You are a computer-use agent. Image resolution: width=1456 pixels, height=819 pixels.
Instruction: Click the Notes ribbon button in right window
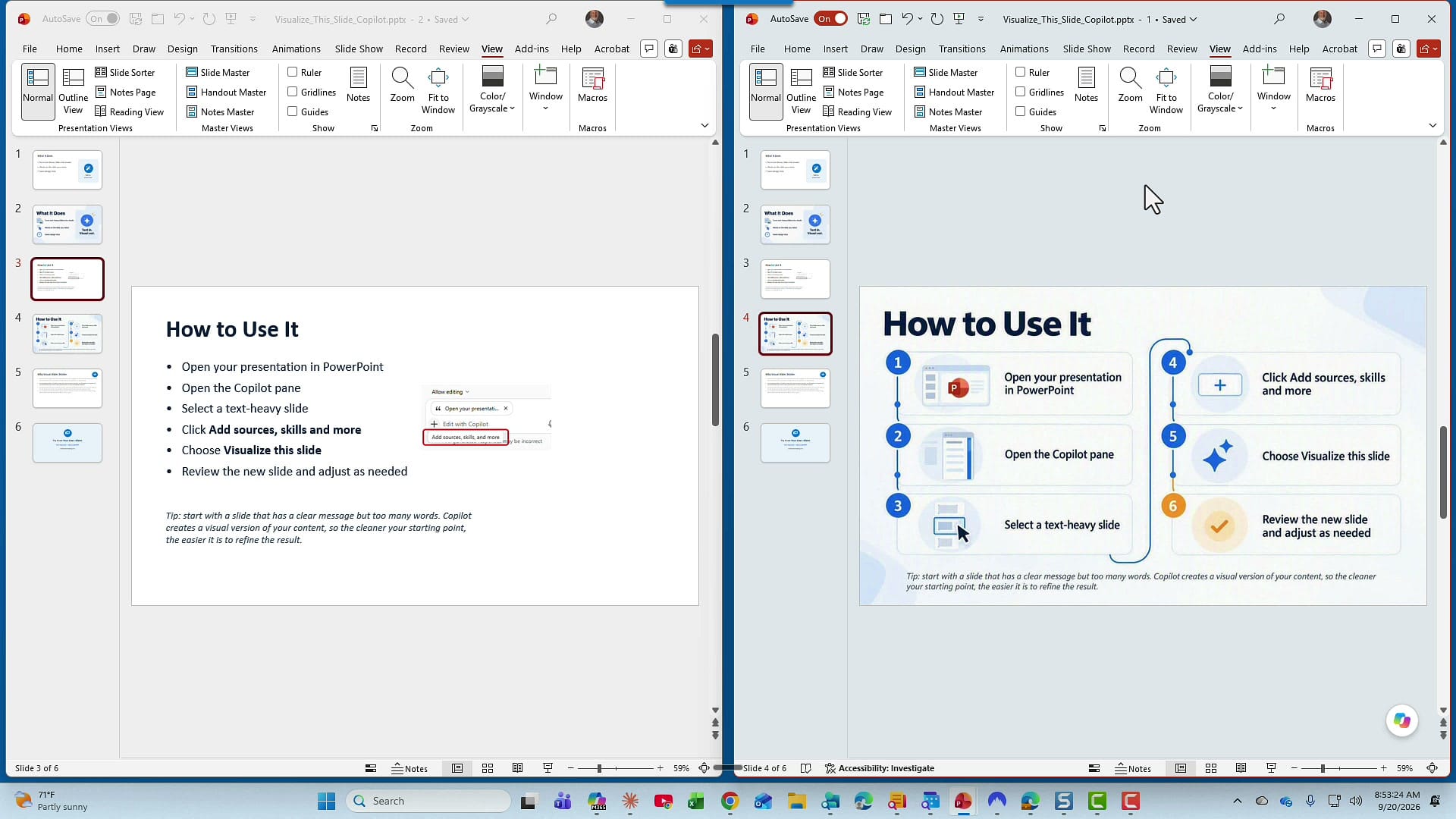1086,84
